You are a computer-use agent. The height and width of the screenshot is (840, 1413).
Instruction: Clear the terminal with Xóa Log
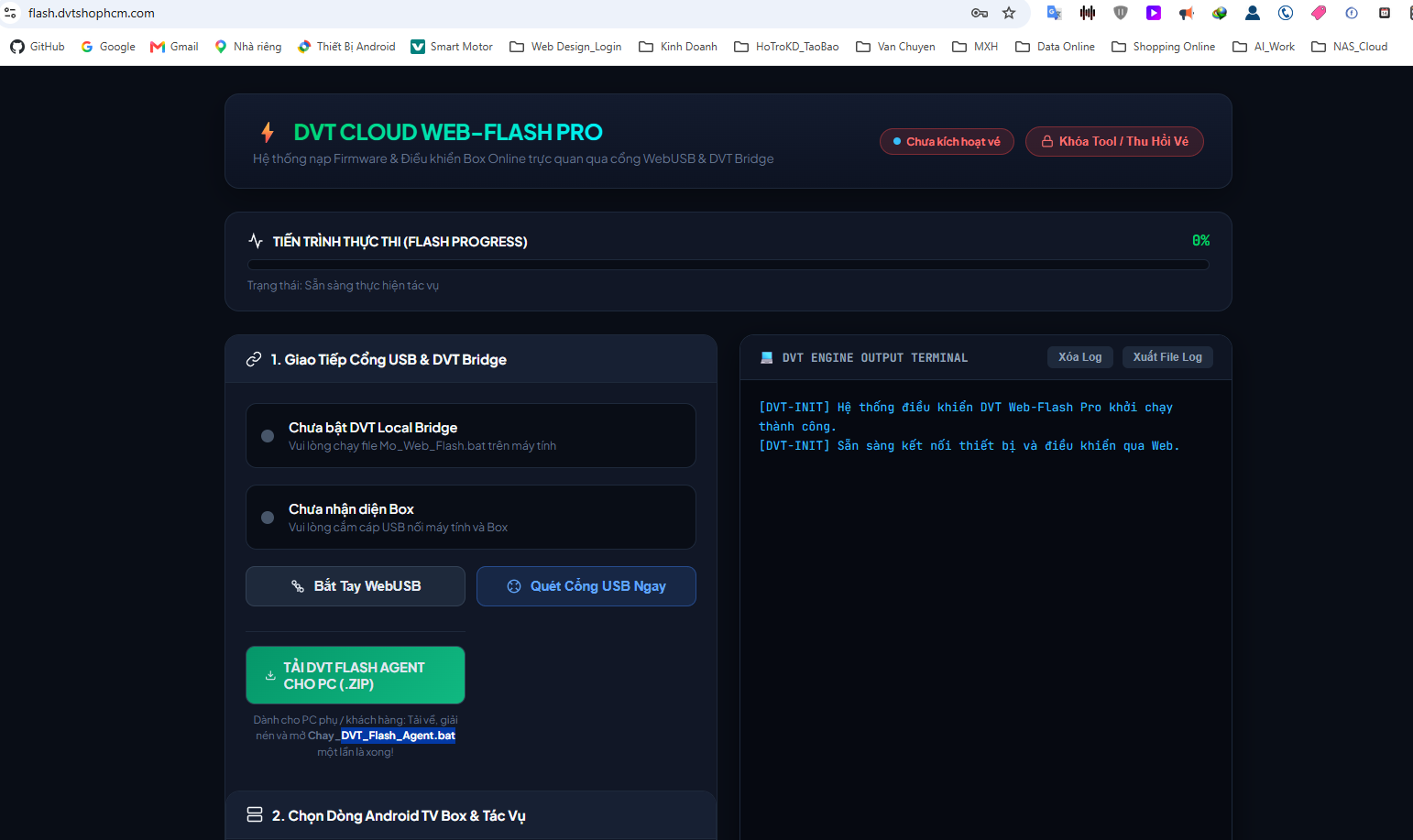tap(1080, 357)
